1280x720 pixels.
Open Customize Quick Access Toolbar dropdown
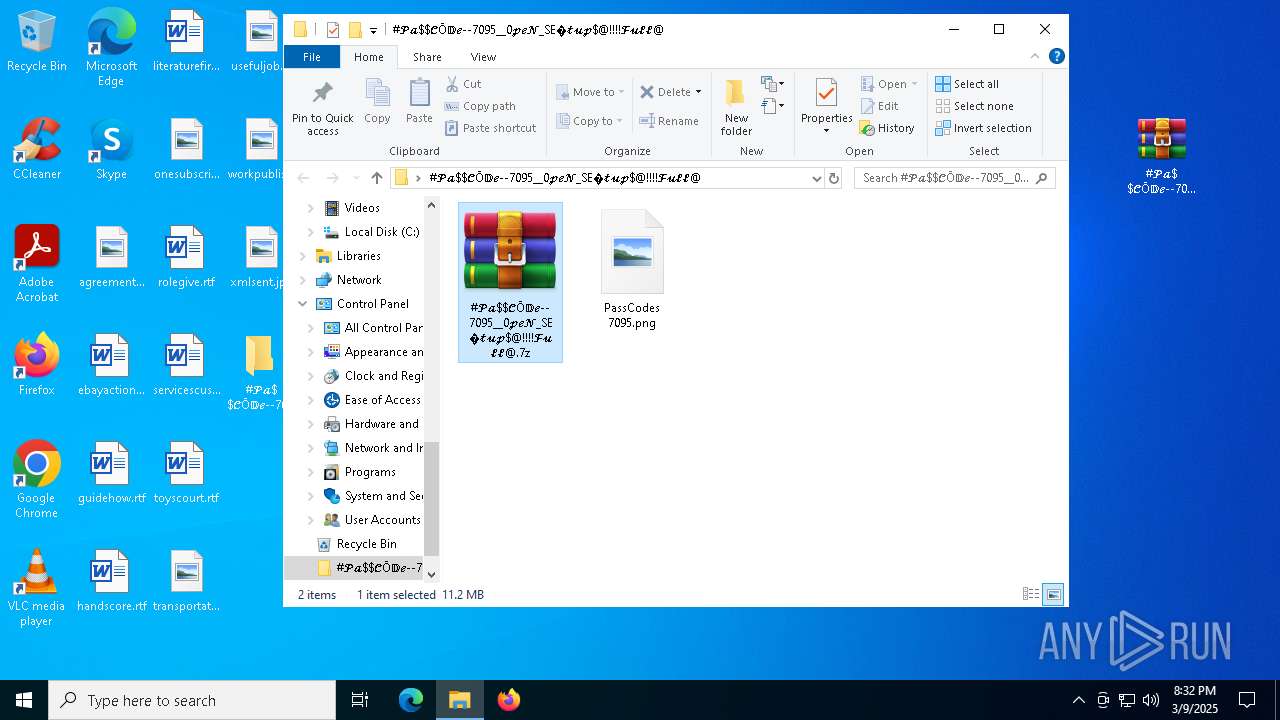pos(373,30)
